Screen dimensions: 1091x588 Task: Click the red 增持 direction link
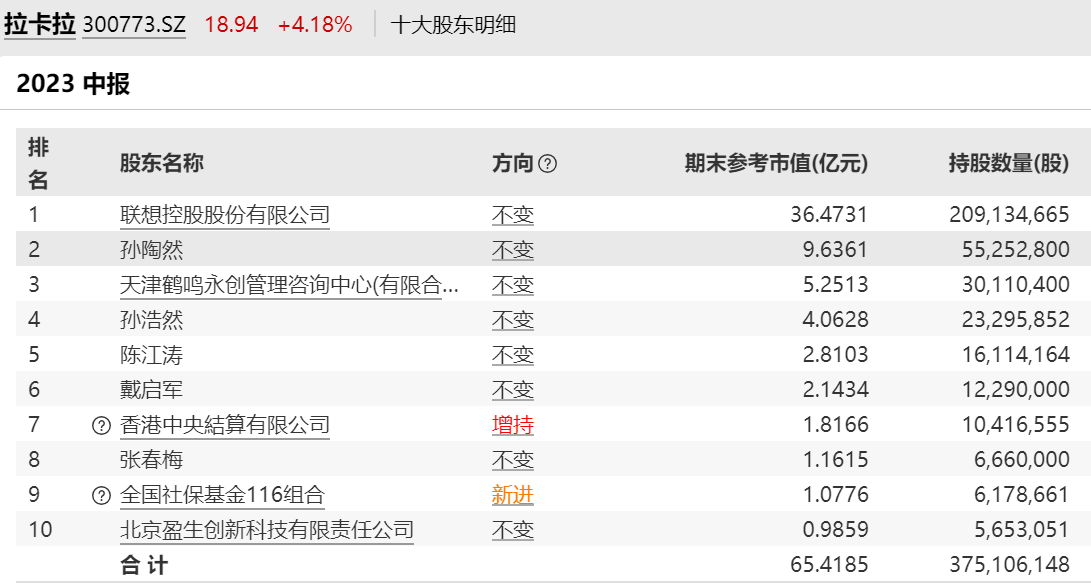pos(513,424)
